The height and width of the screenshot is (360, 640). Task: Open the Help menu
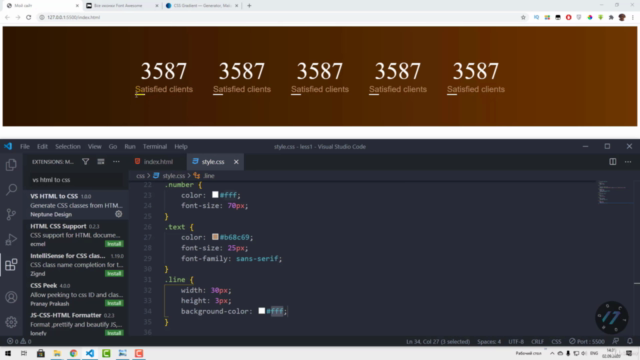pyautogui.click(x=181, y=147)
